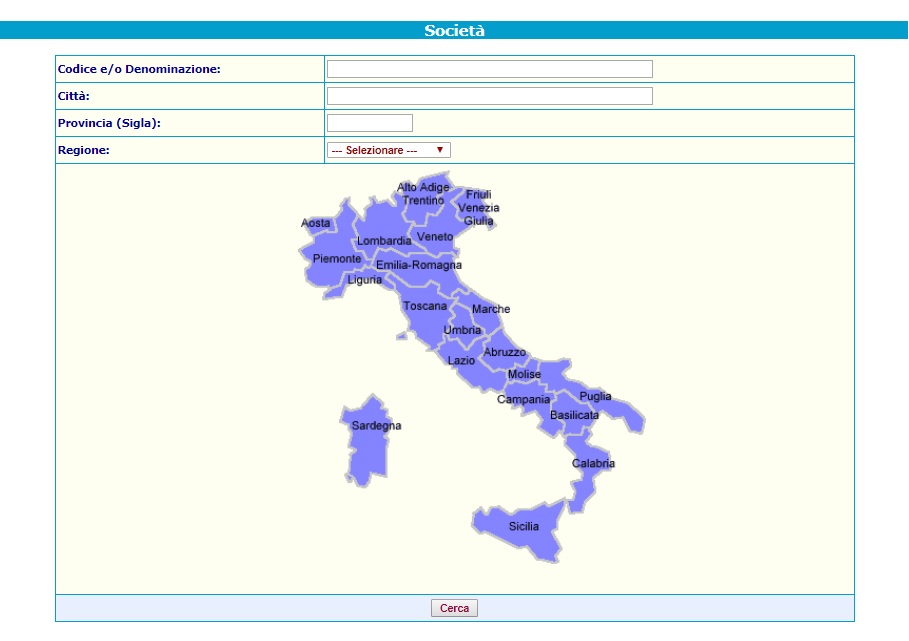
Task: Focus the Provincia (Sigla) input box
Action: pos(369,123)
